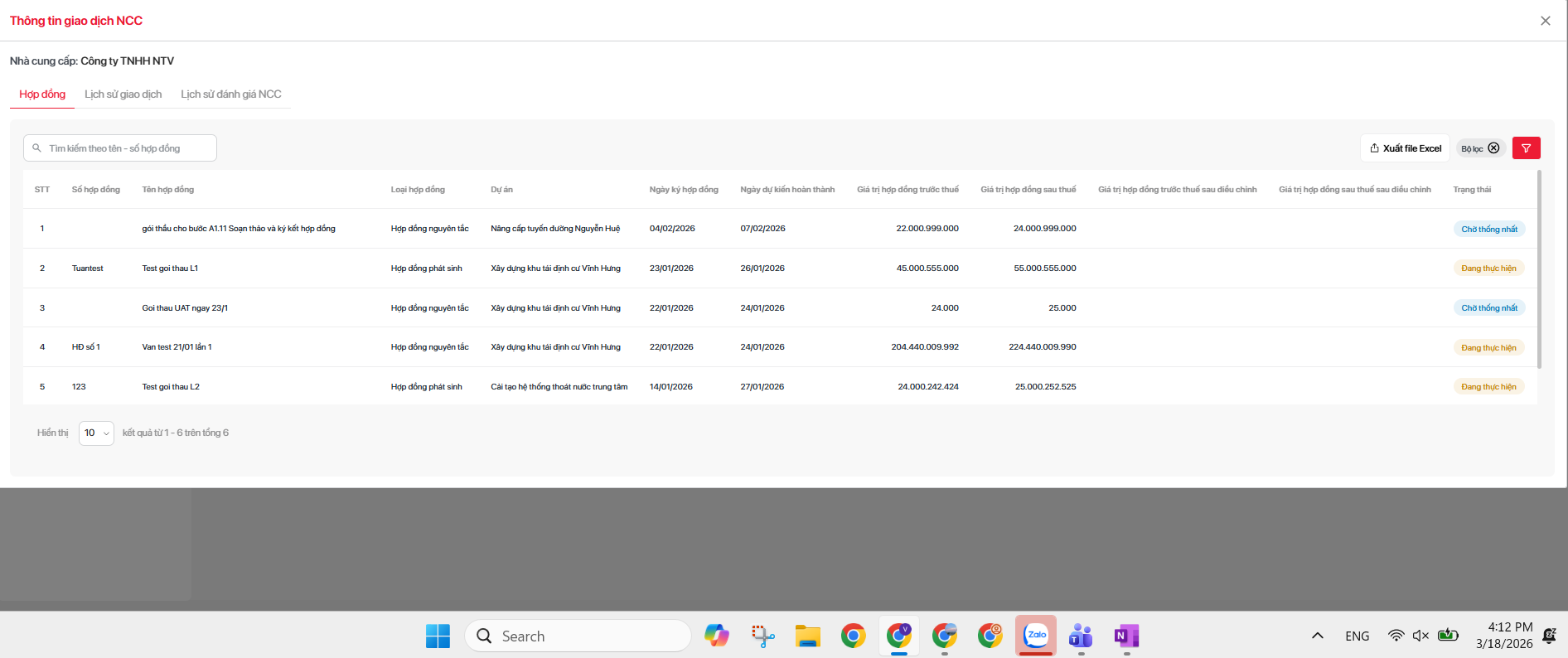
Task: Click the red filter funnel icon
Action: pos(1526,148)
